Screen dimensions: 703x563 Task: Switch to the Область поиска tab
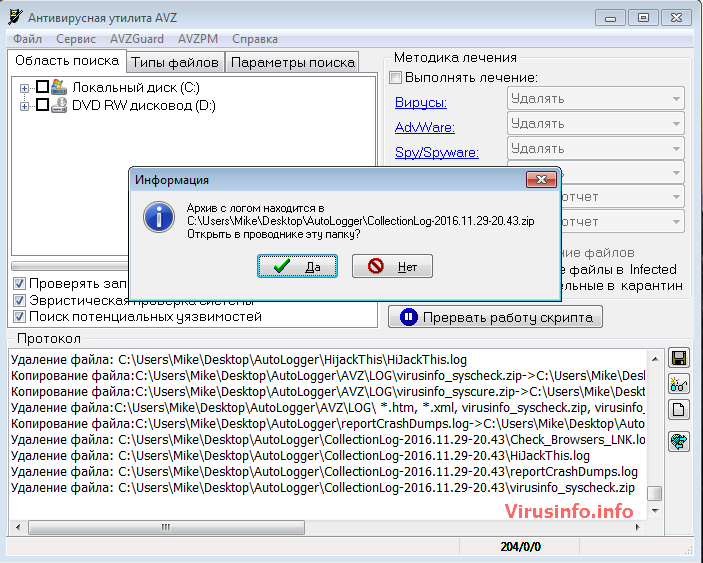[67, 61]
